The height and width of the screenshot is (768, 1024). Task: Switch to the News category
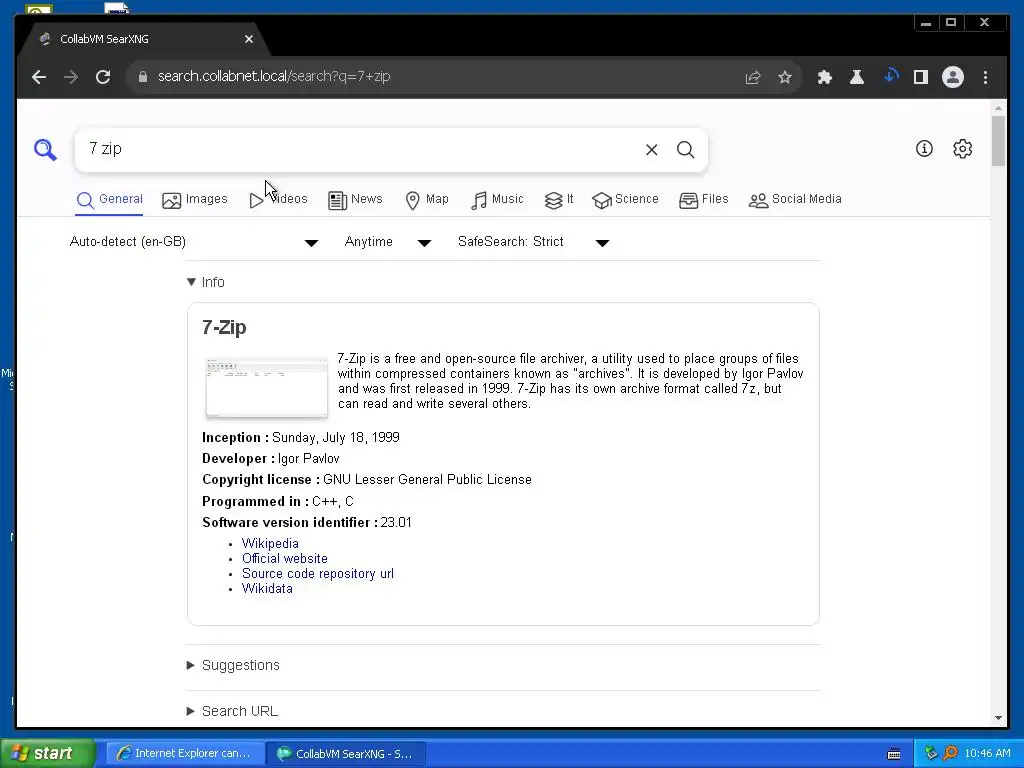(355, 200)
